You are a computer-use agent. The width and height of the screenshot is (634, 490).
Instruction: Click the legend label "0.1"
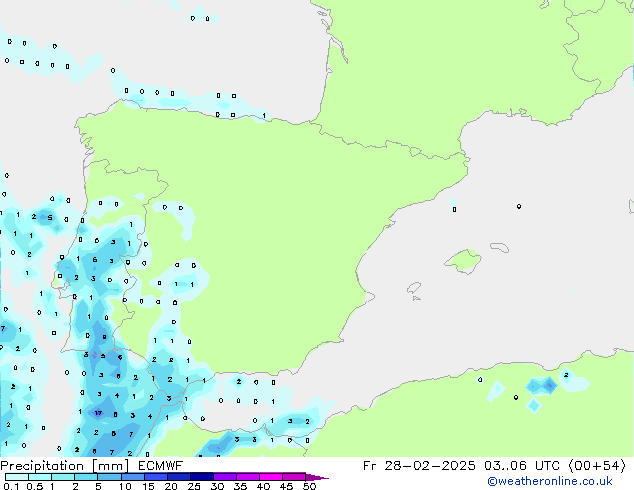tap(11, 486)
